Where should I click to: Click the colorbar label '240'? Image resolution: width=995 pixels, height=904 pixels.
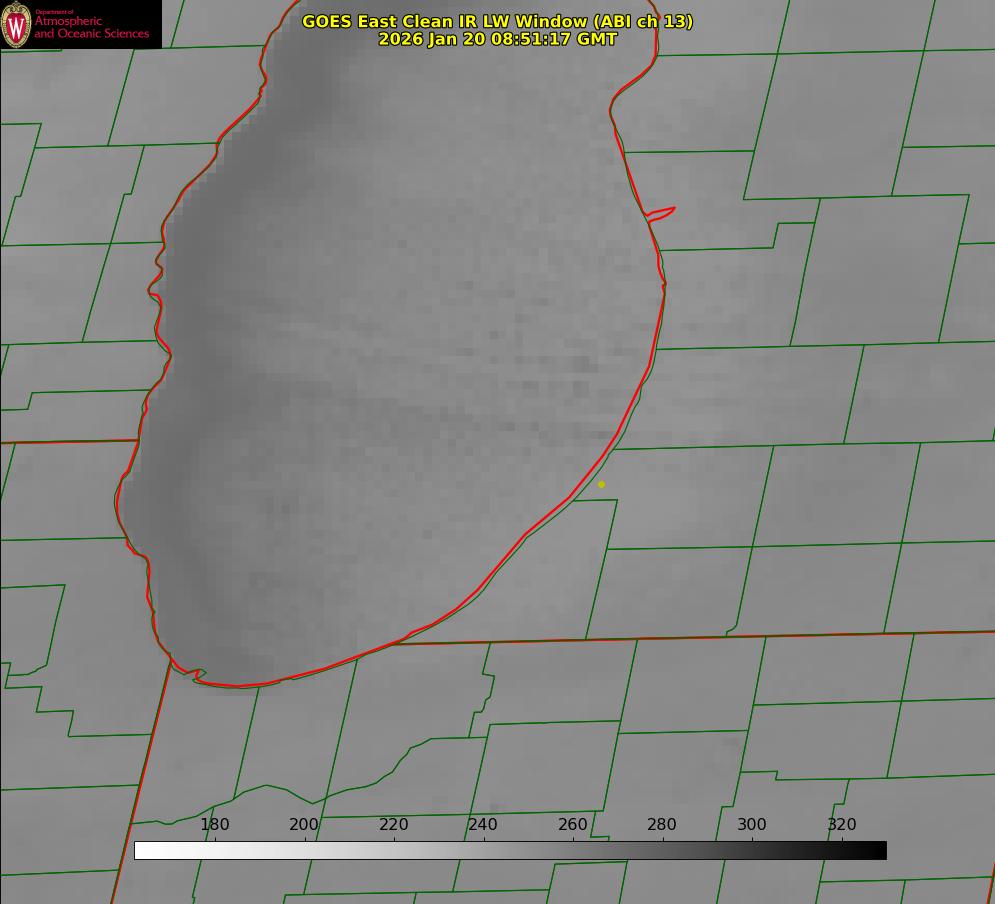pos(483,825)
